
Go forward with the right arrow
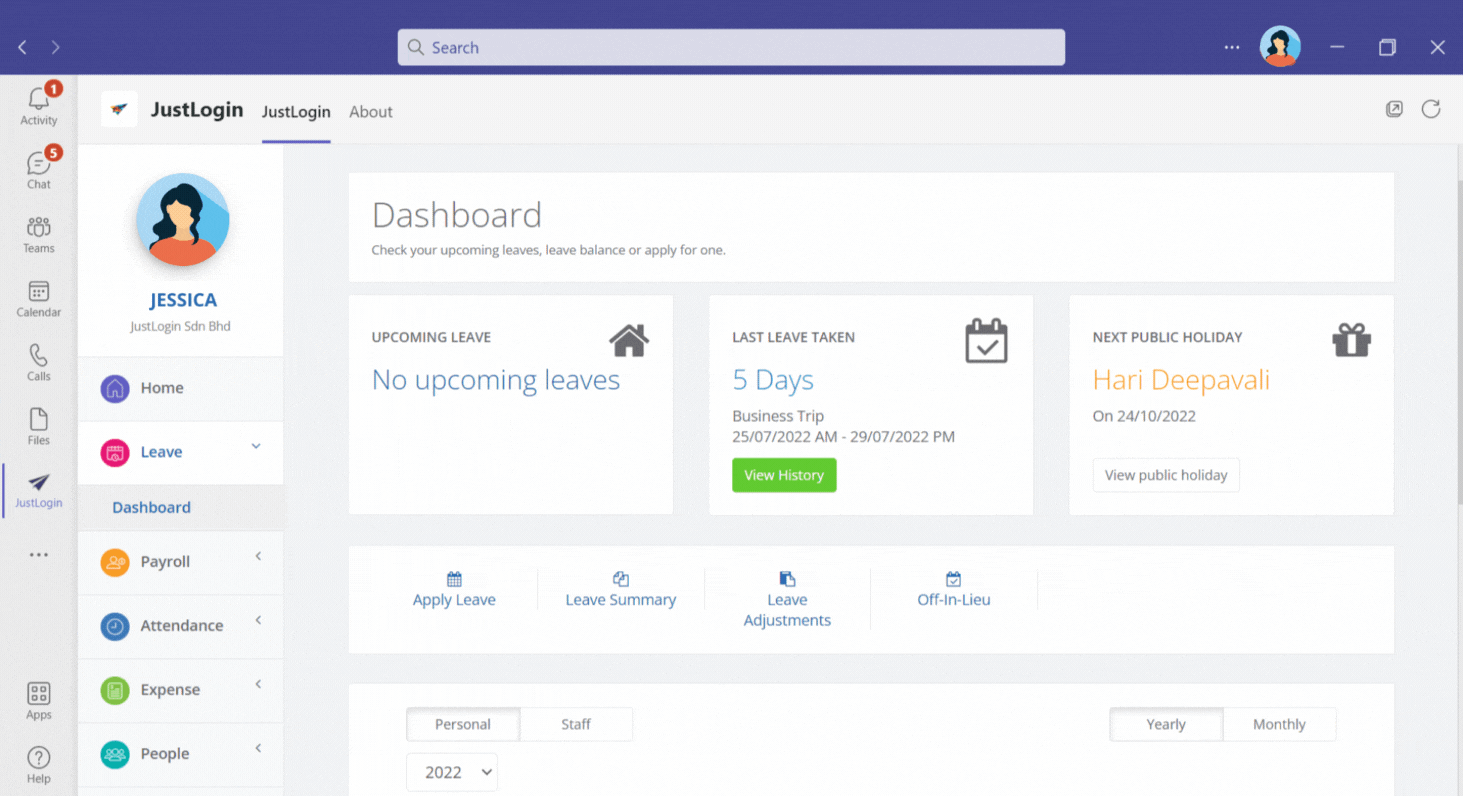click(x=56, y=47)
